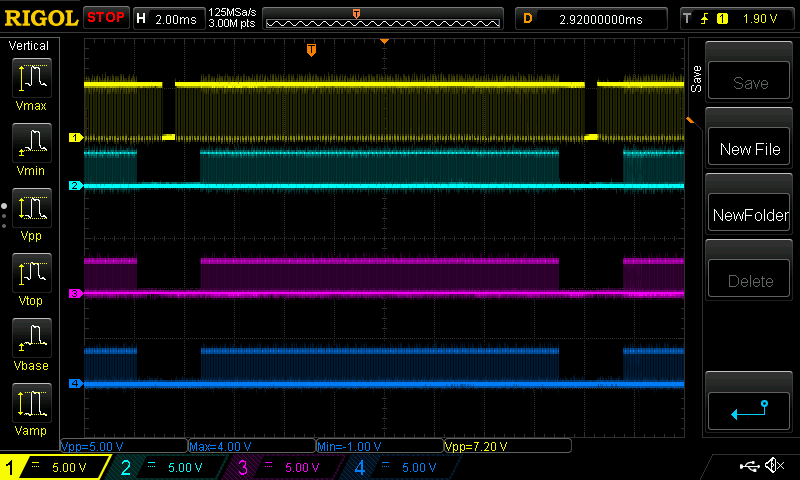
Task: Click the Min=-1.00 V measurement readout
Action: pos(380,446)
